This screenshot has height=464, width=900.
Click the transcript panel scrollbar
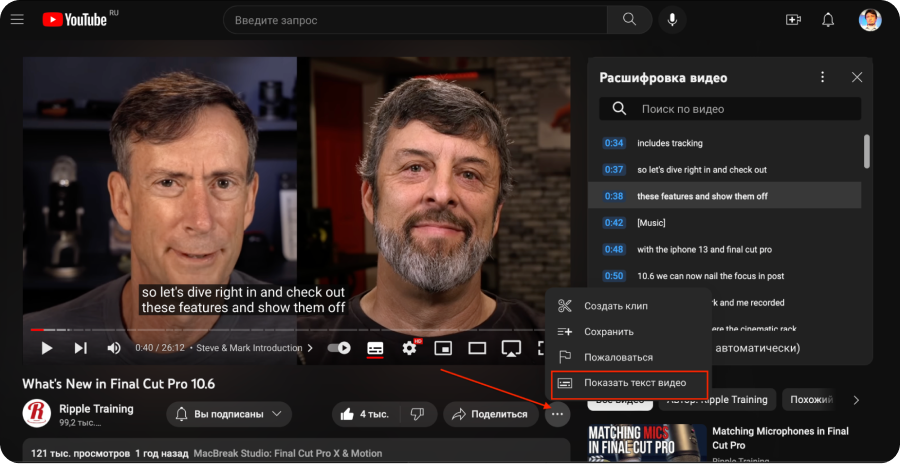867,152
